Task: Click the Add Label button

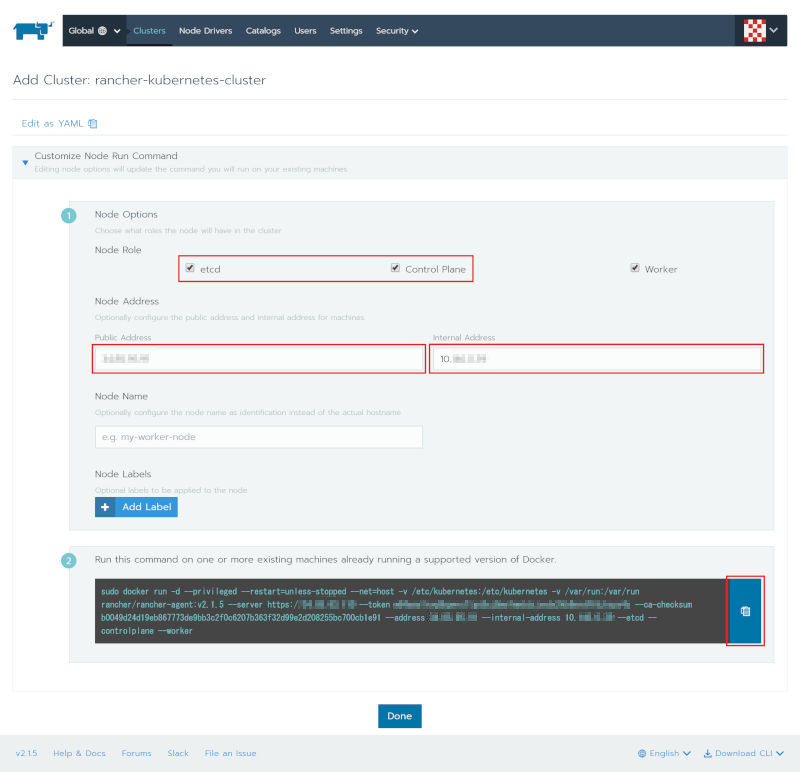Action: point(136,507)
